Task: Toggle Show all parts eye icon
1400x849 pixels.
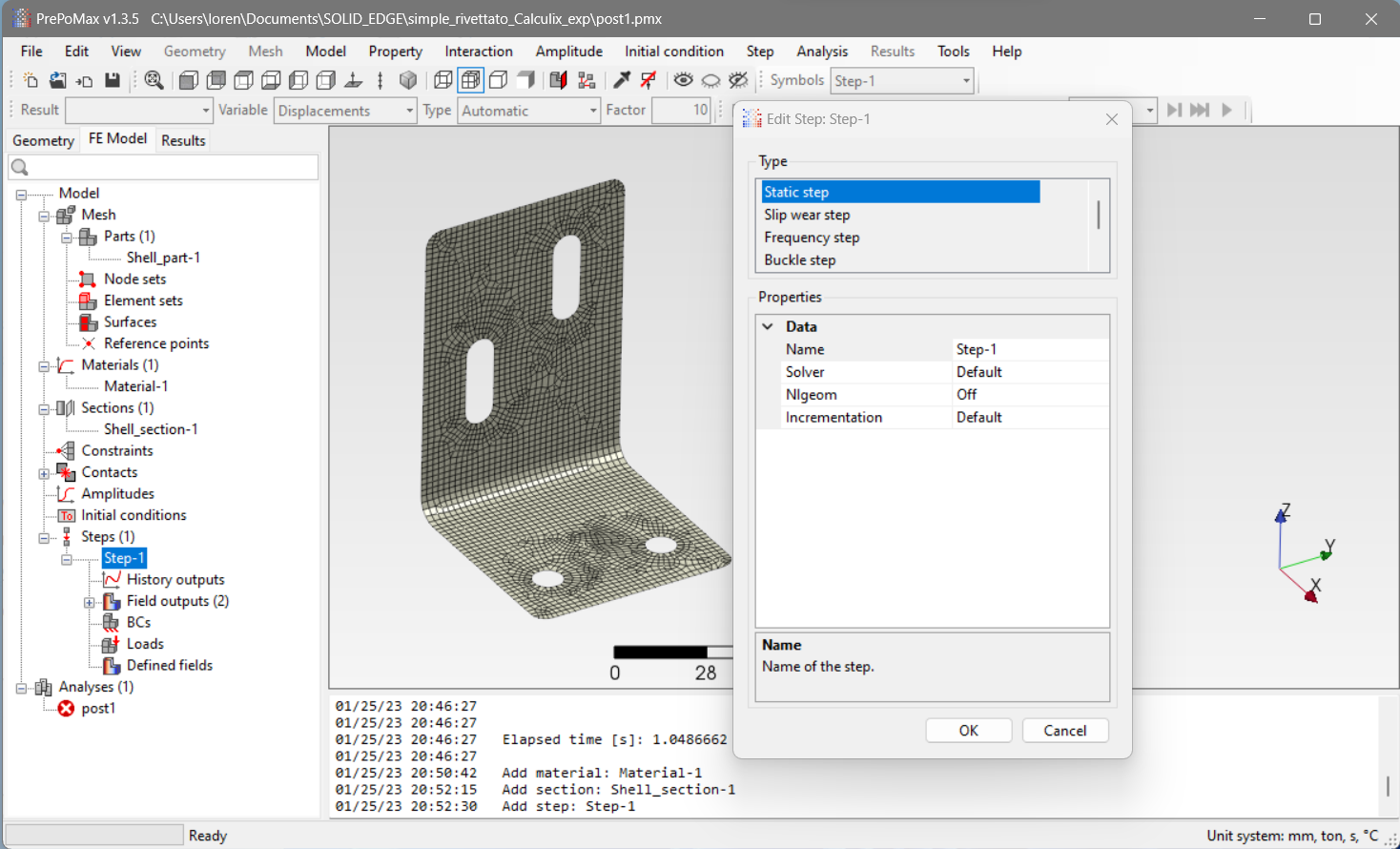Action: click(683, 81)
